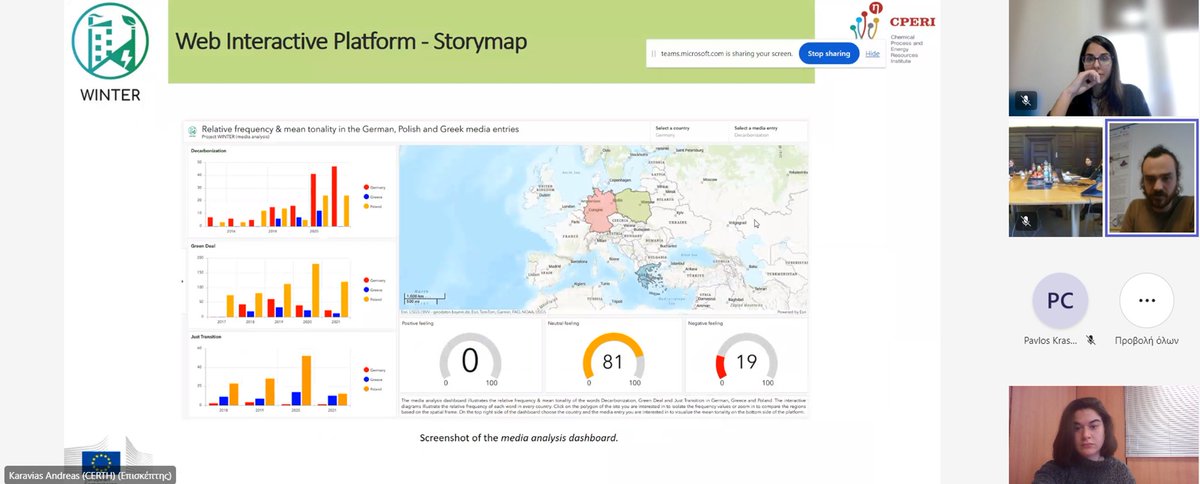
Task: Click the 'Pavlos Kras...' participant name
Action: 1051,341
